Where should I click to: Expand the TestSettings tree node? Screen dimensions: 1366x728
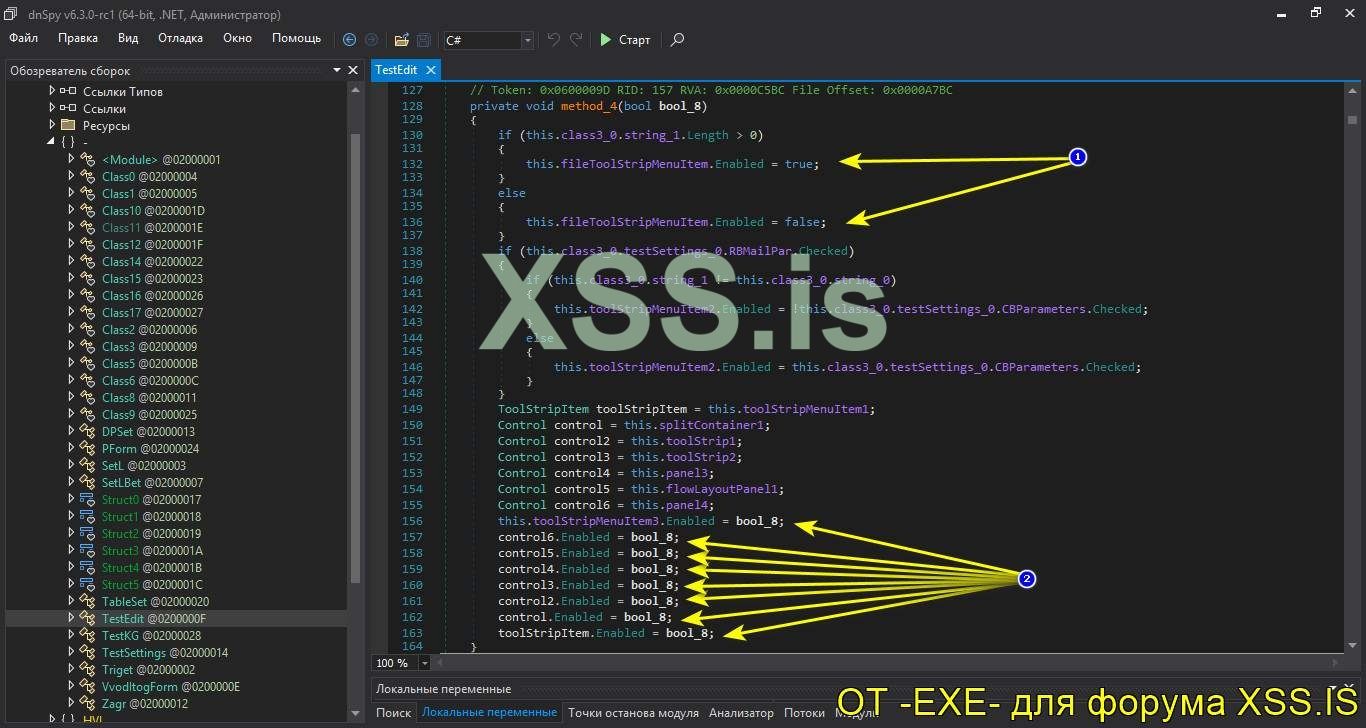tap(71, 653)
